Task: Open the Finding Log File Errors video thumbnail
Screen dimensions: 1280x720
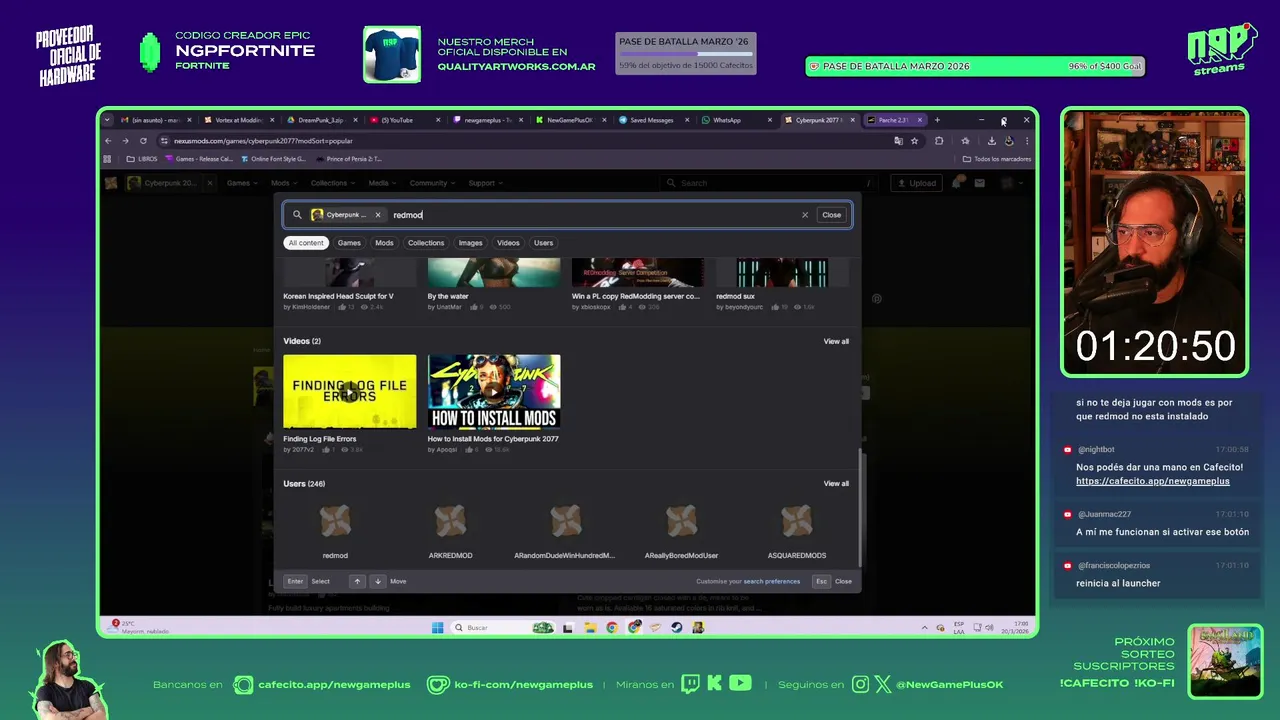Action: coord(350,391)
